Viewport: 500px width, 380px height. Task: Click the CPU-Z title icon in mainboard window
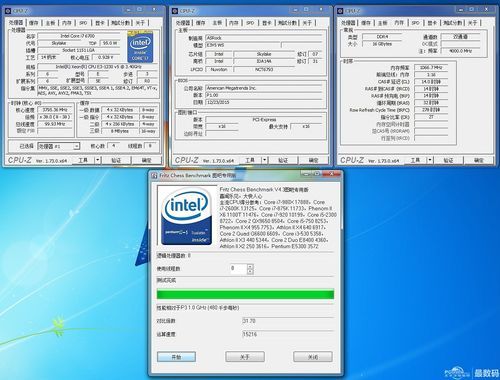(x=175, y=11)
